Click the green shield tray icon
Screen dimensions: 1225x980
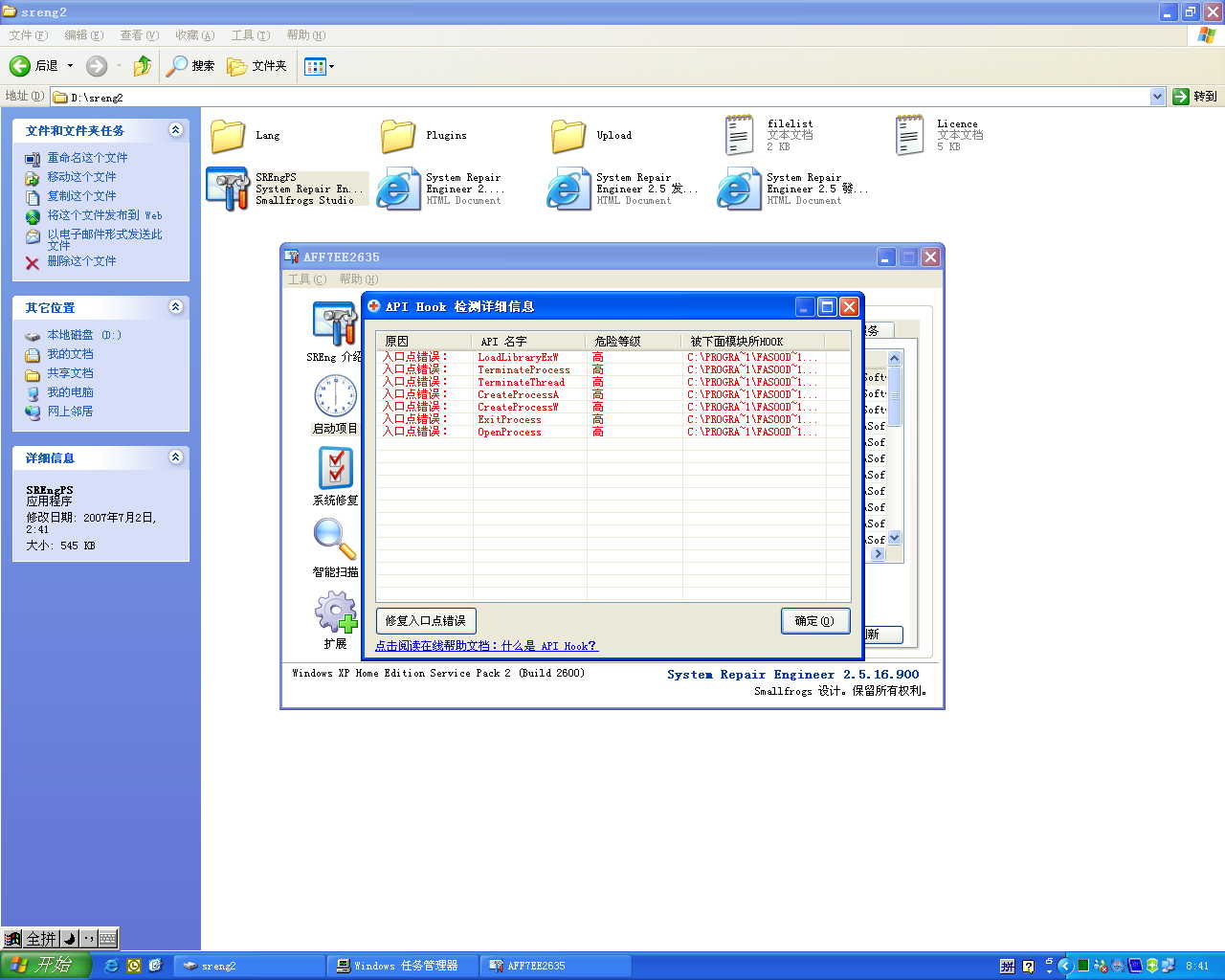click(x=1152, y=966)
